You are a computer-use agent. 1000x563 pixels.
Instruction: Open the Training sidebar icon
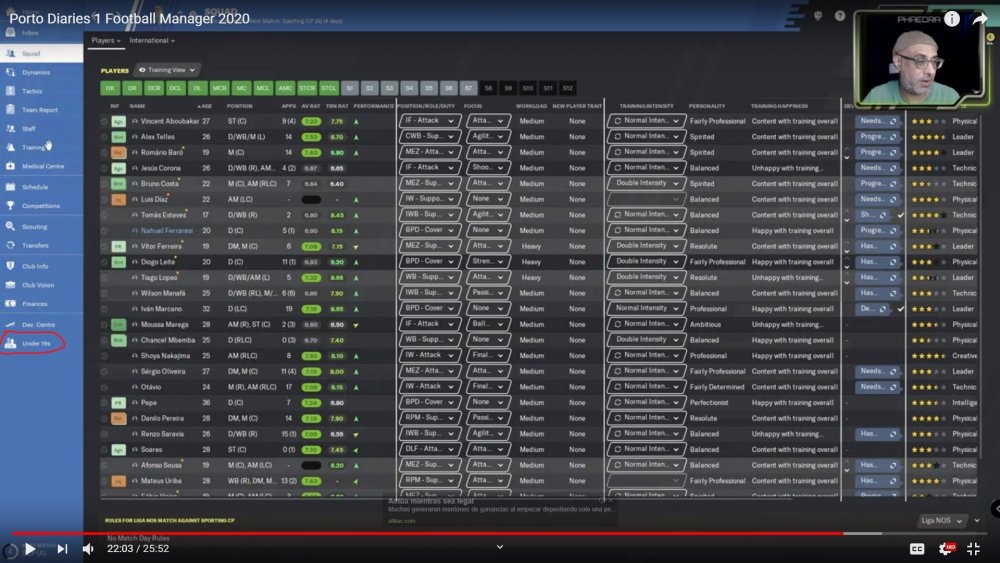[10, 147]
